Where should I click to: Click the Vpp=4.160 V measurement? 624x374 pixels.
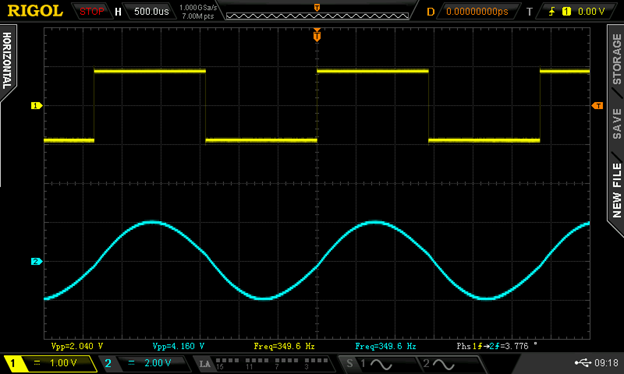(x=178, y=346)
